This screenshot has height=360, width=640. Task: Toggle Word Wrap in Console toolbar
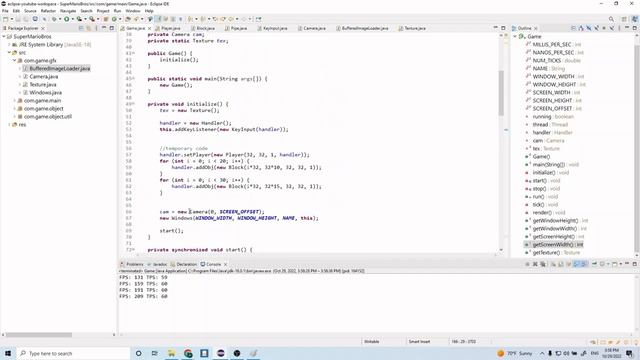[569, 264]
